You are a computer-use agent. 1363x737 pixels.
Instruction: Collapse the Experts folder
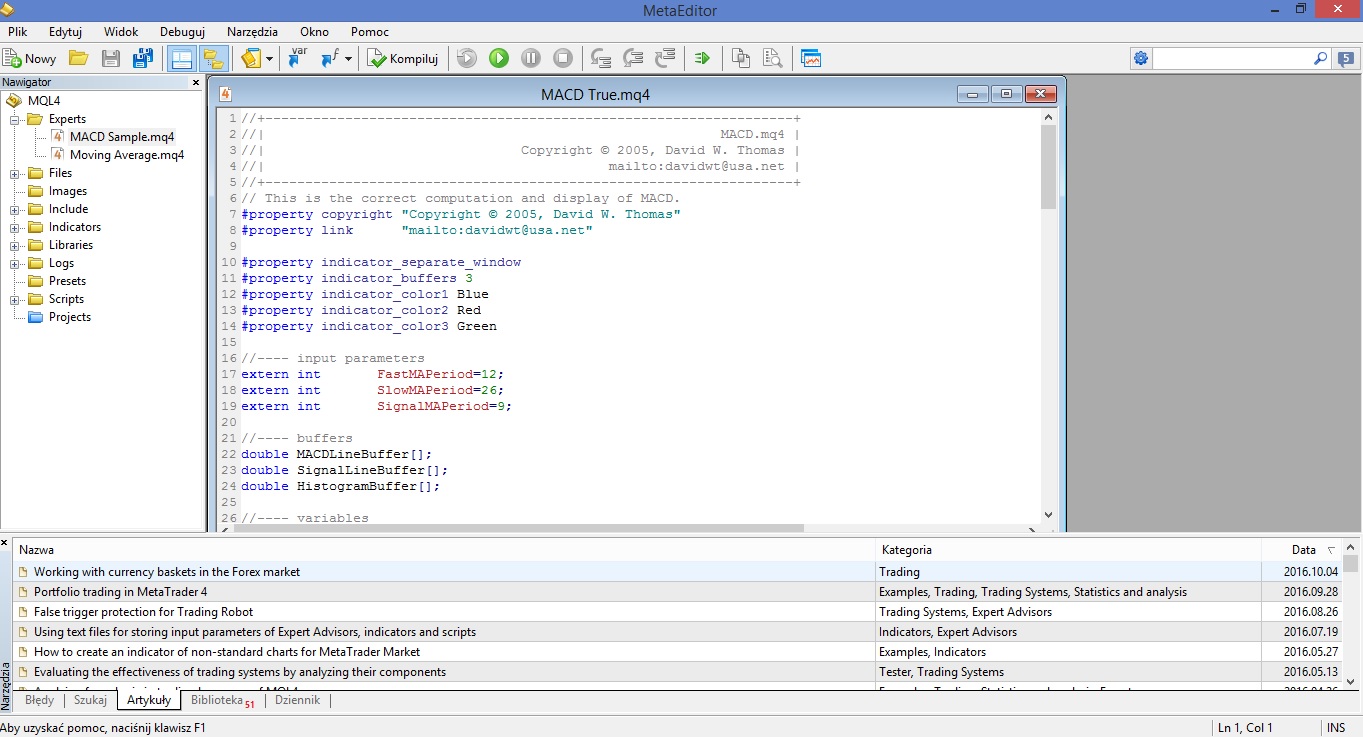tap(15, 119)
